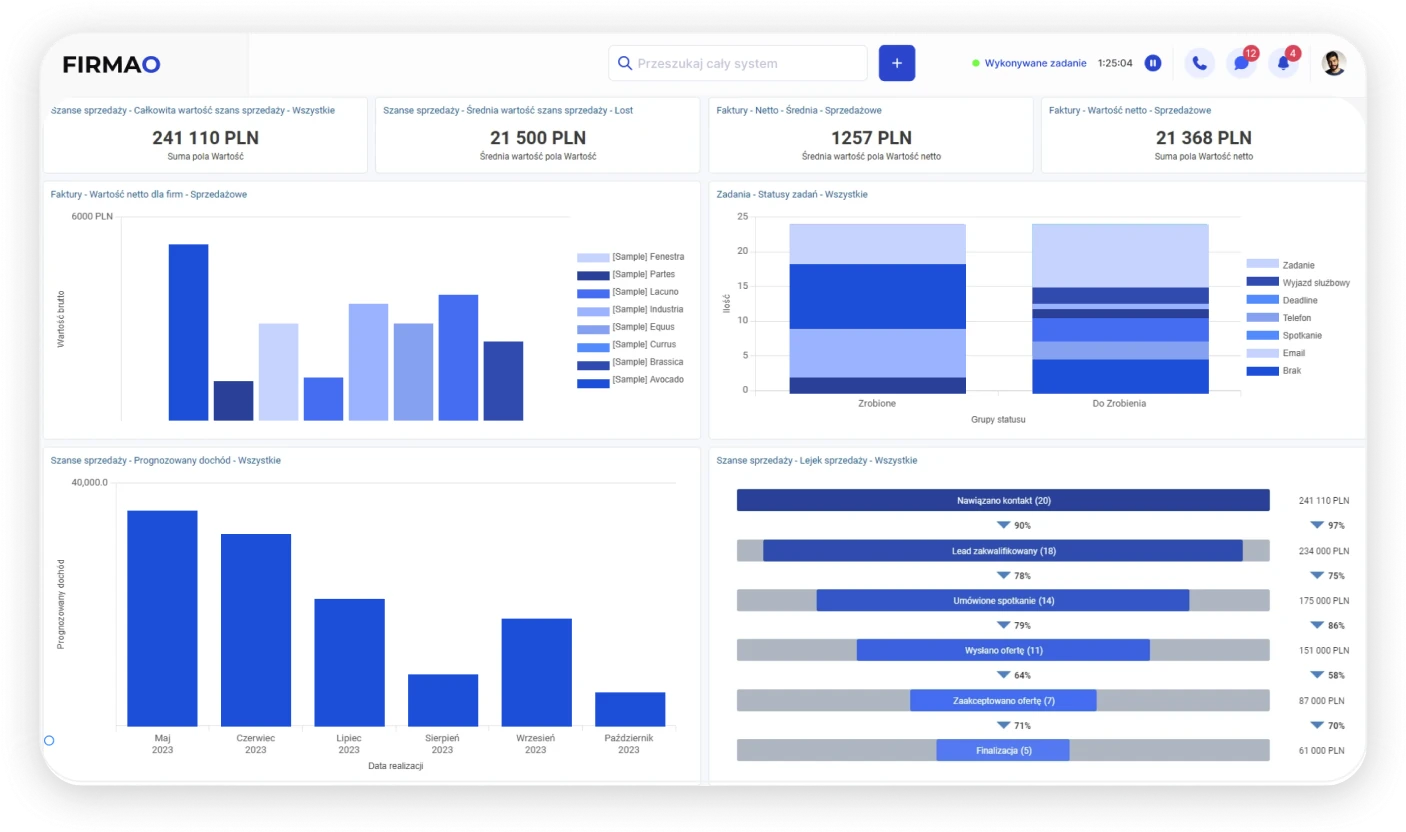Click the Deadline legend color swatch
This screenshot has width=1406, height=832.
pos(1262,300)
